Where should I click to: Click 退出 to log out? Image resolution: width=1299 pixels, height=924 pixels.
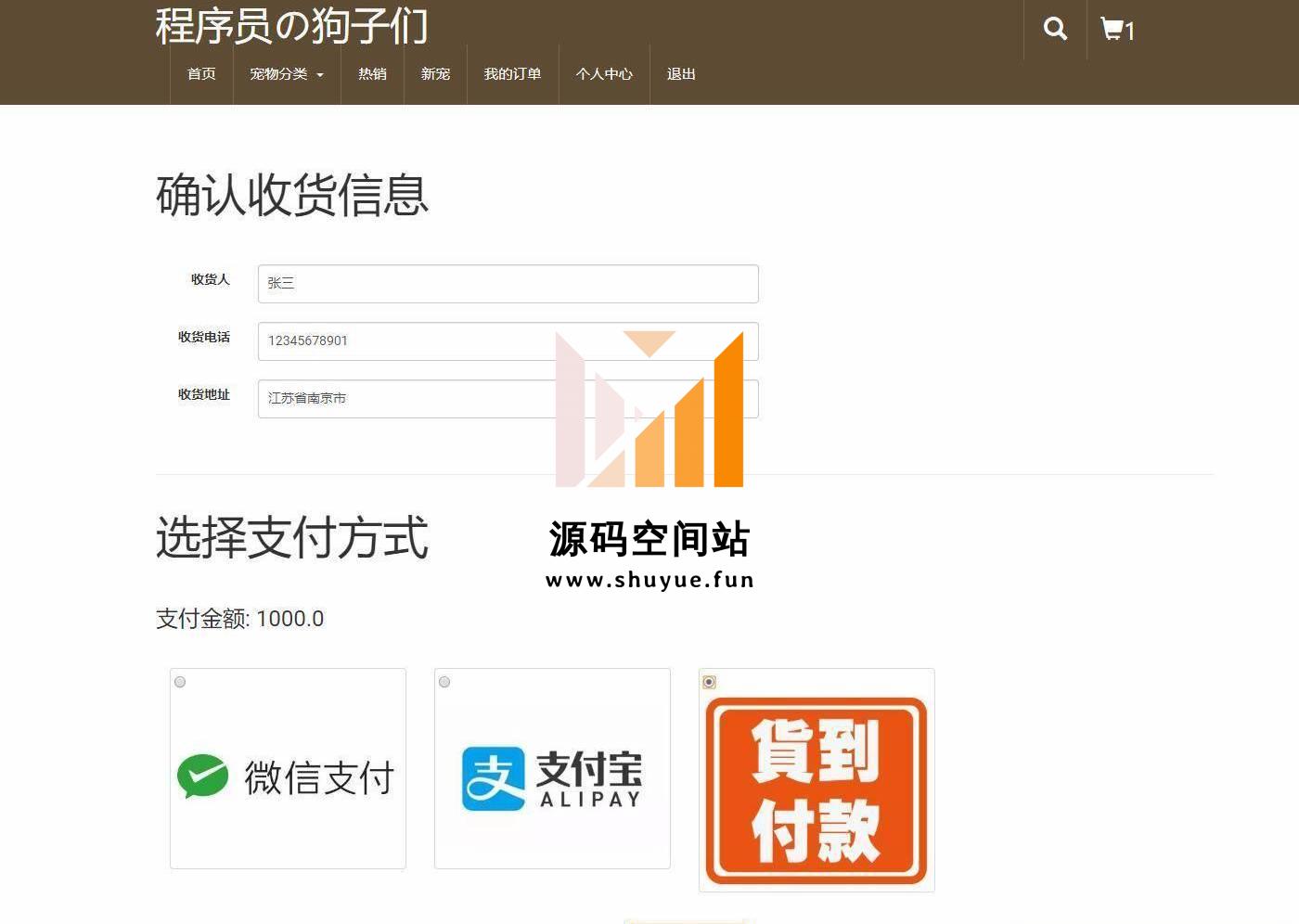(681, 74)
